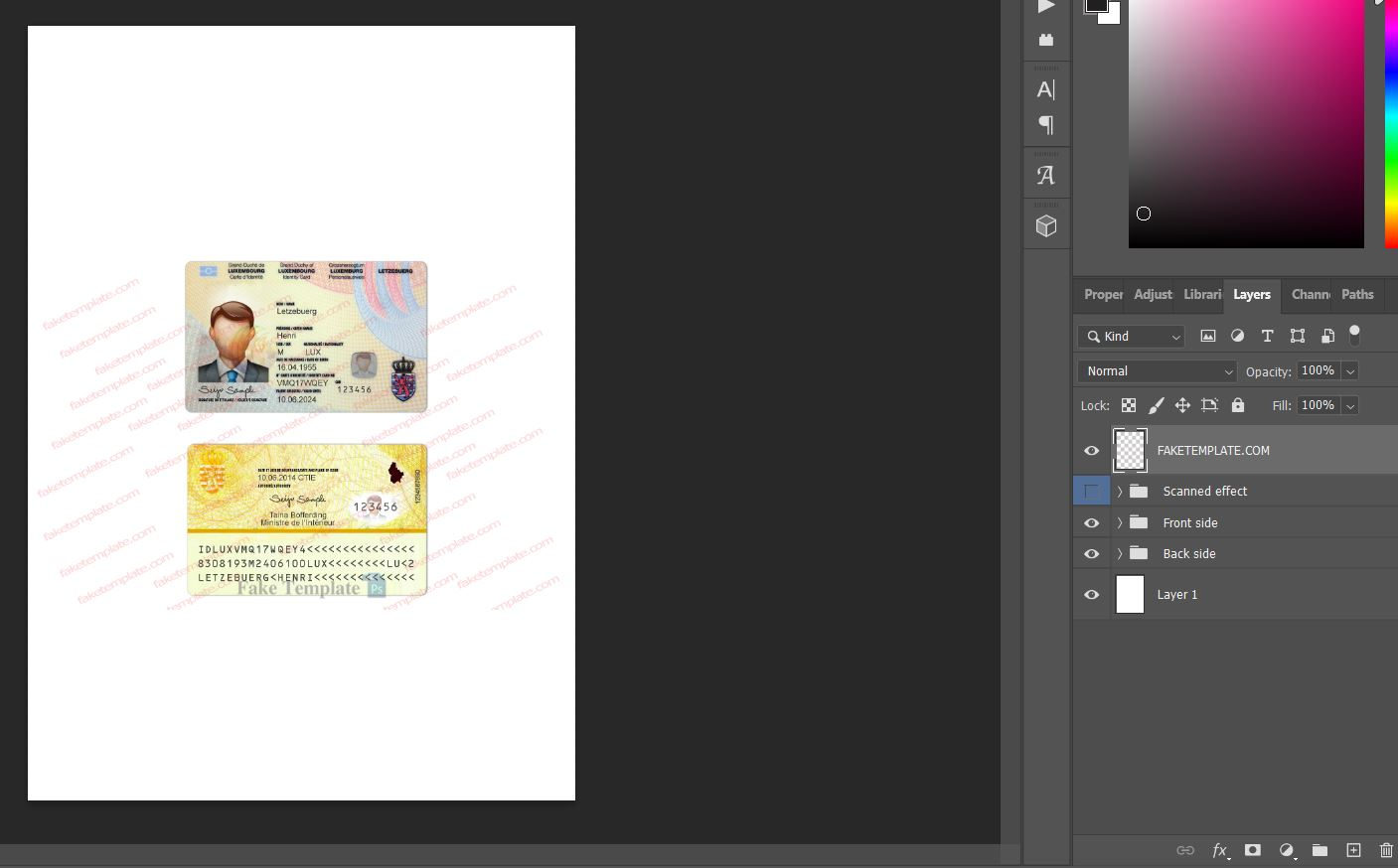Switch to the Channels tab
The image size is (1398, 868).
1311,294
